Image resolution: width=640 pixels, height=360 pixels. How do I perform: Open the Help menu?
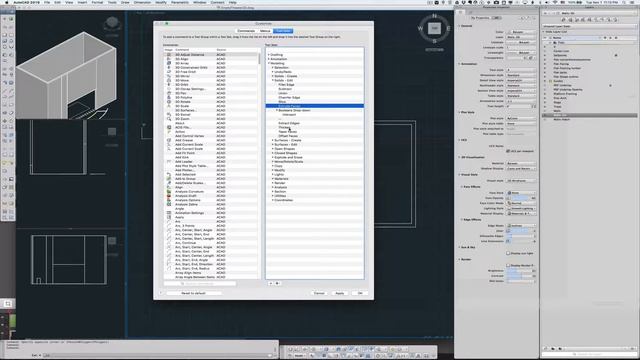click(232, 2)
